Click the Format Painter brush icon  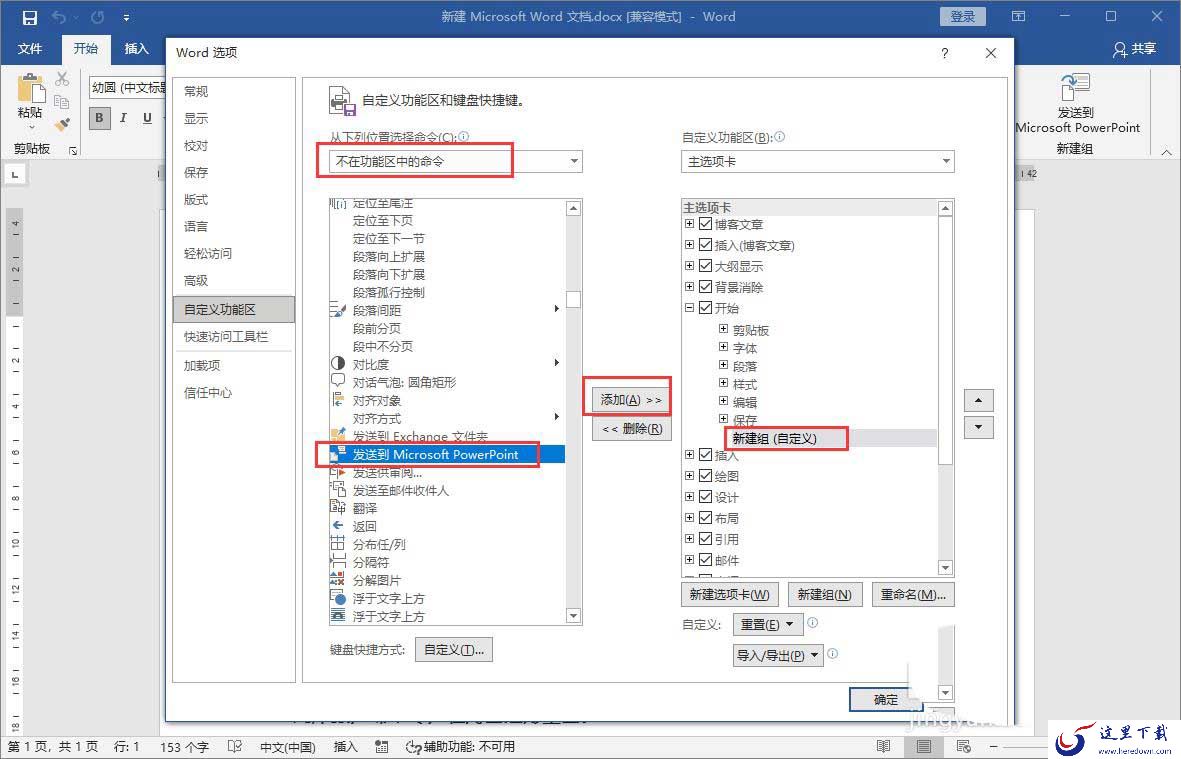[63, 123]
